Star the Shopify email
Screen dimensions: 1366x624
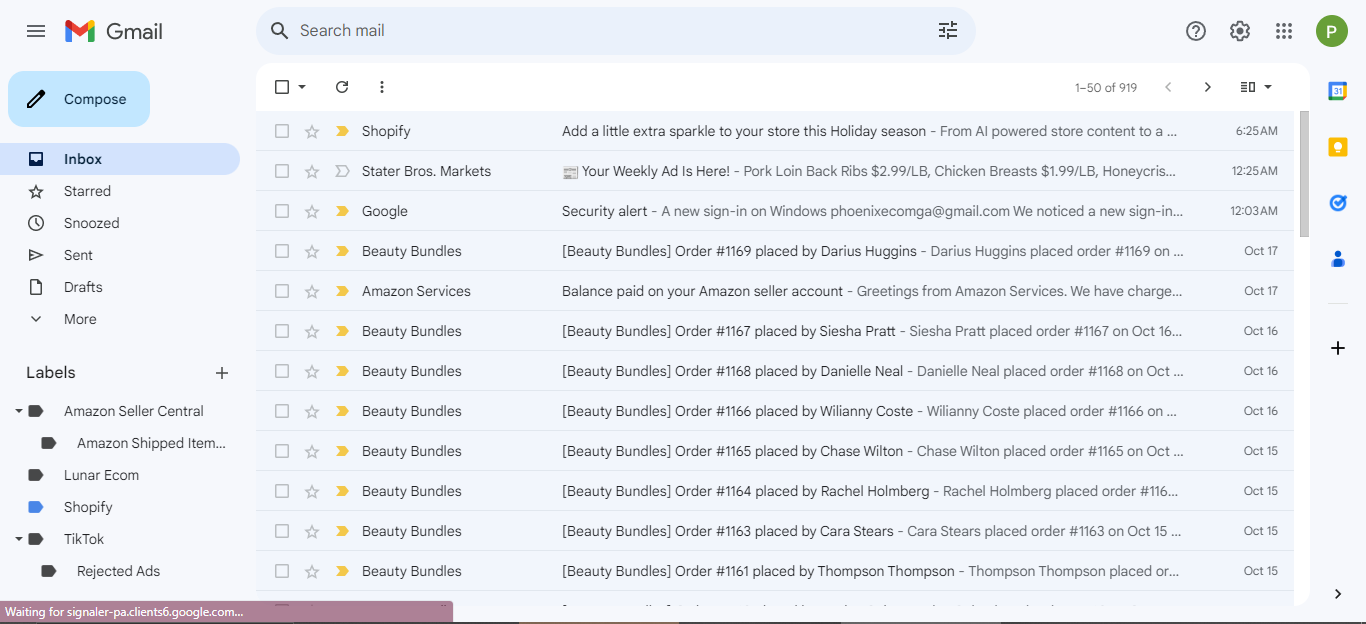point(312,131)
